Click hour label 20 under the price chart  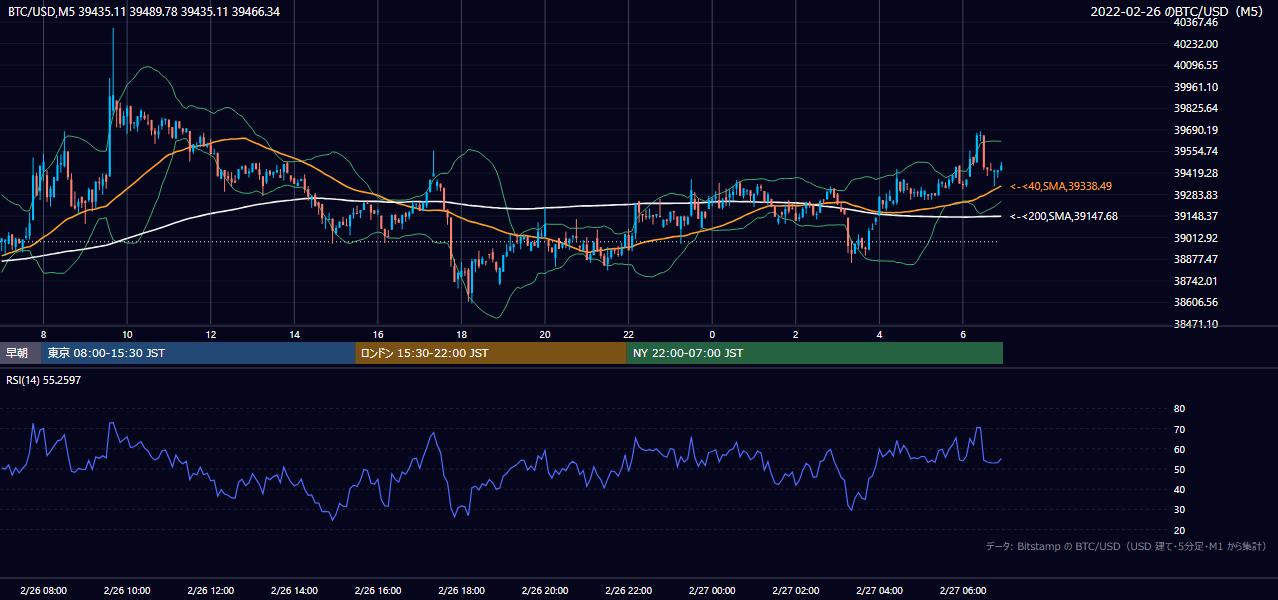coord(544,334)
